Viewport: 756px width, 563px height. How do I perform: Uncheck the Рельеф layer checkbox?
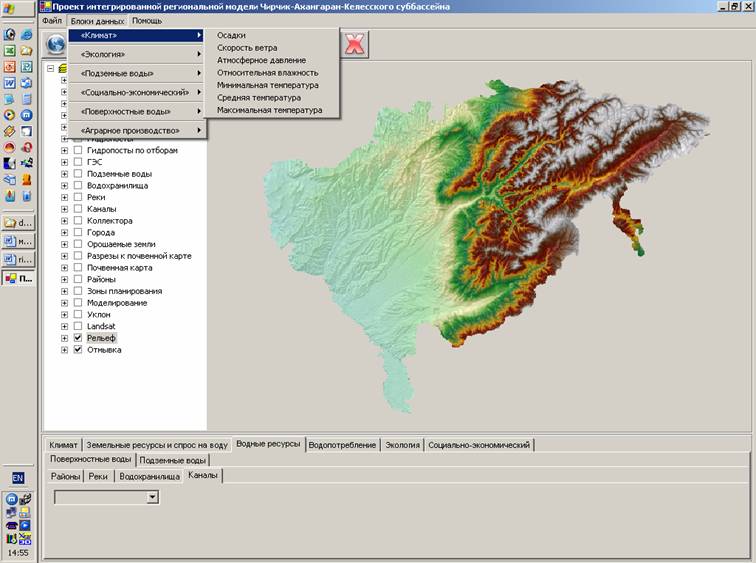78,338
